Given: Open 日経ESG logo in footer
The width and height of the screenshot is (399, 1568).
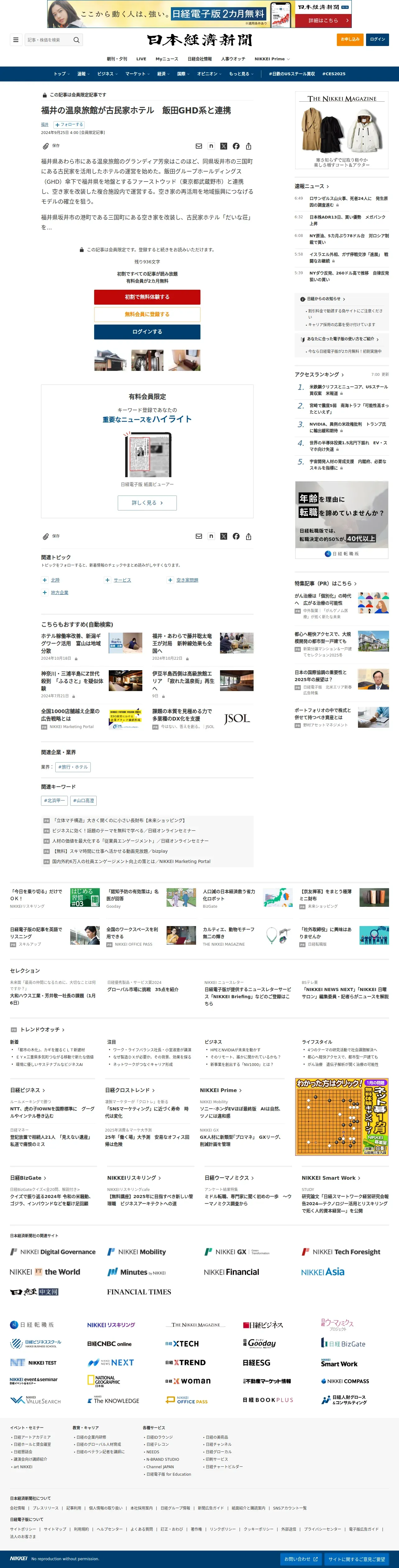Looking at the screenshot, I should pyautogui.click(x=257, y=1362).
